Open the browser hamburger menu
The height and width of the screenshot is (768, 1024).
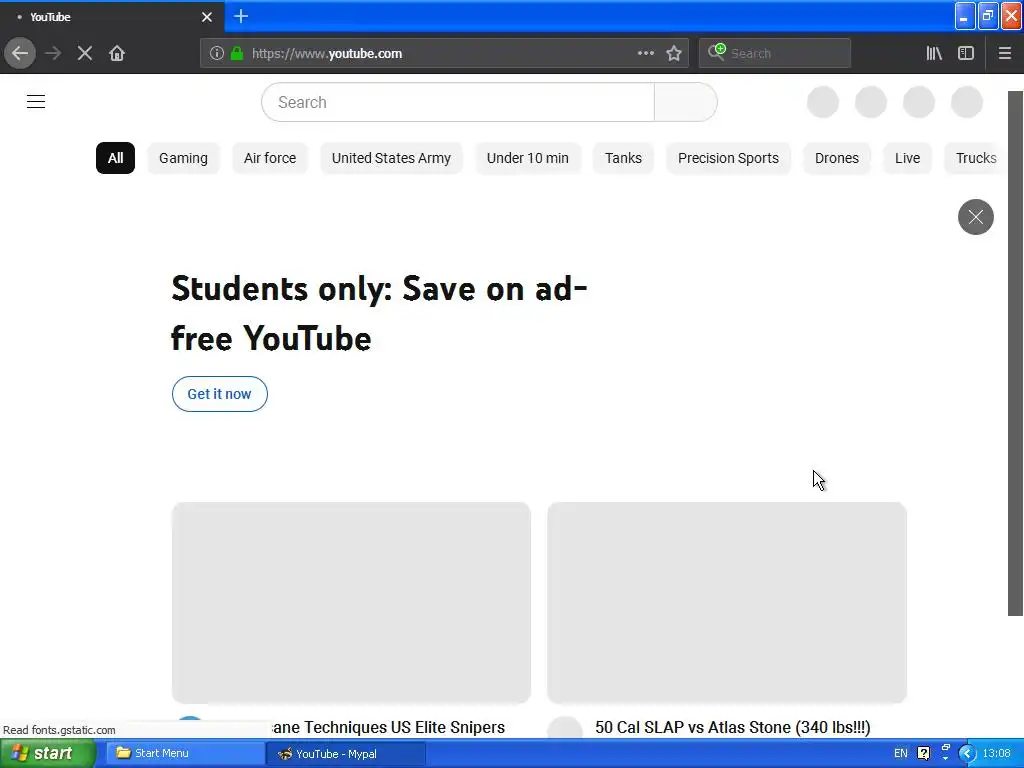tap(1004, 53)
